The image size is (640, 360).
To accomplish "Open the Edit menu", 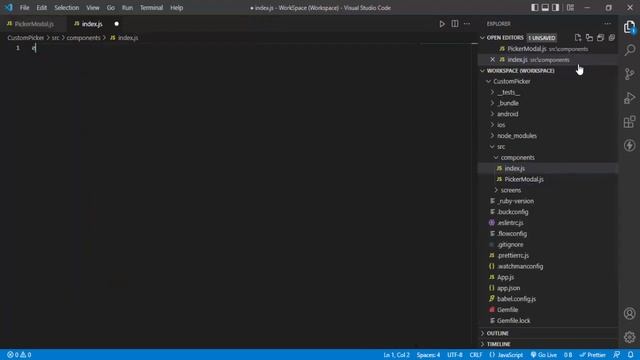I will point(42,8).
